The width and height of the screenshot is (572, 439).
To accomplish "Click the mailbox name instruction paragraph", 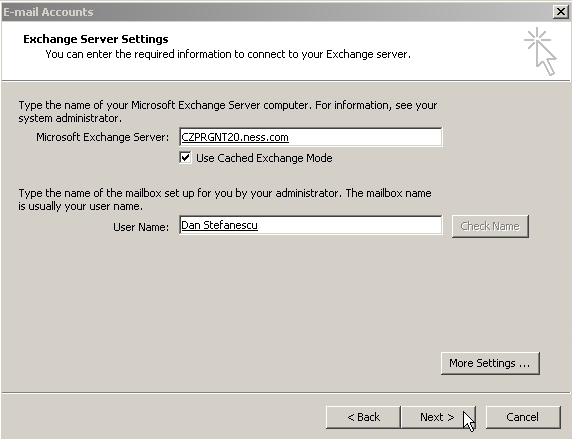I will [x=225, y=200].
